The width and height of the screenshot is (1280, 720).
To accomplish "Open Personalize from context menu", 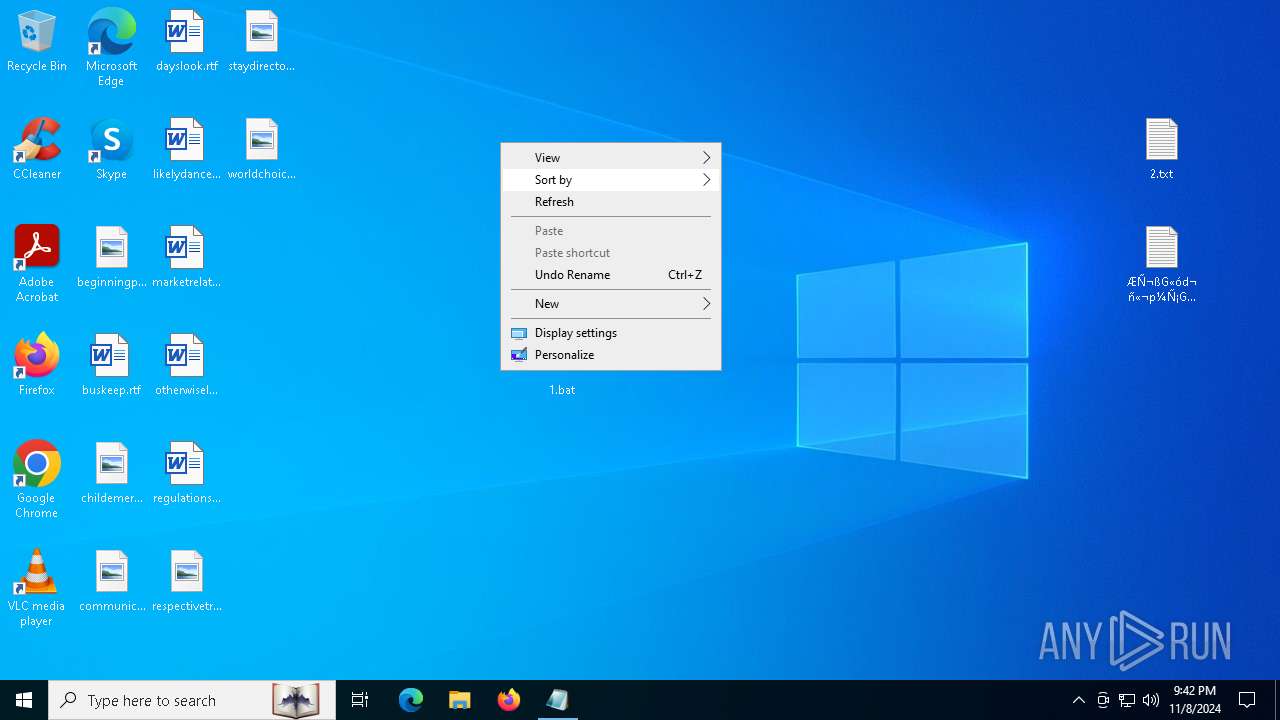I will [611, 355].
